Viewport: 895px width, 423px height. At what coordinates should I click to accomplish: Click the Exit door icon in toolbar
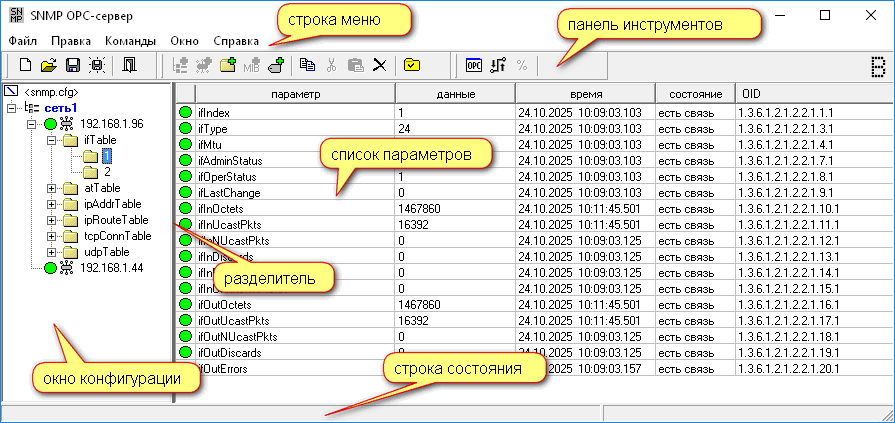(130, 66)
